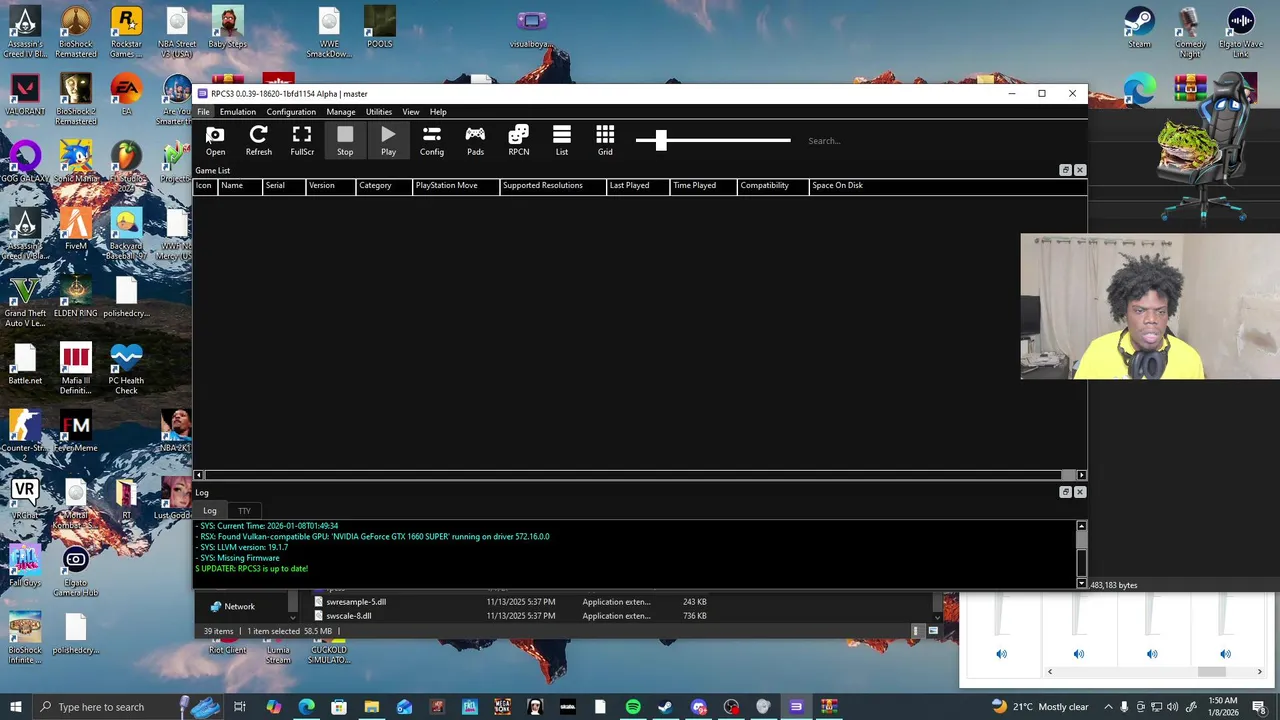
Task: Close the Game List dock panel
Action: [x=1079, y=170]
